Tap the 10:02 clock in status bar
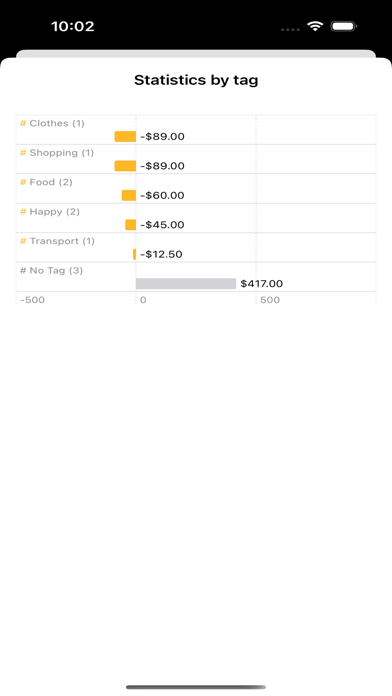The width and height of the screenshot is (392, 696). 73,27
